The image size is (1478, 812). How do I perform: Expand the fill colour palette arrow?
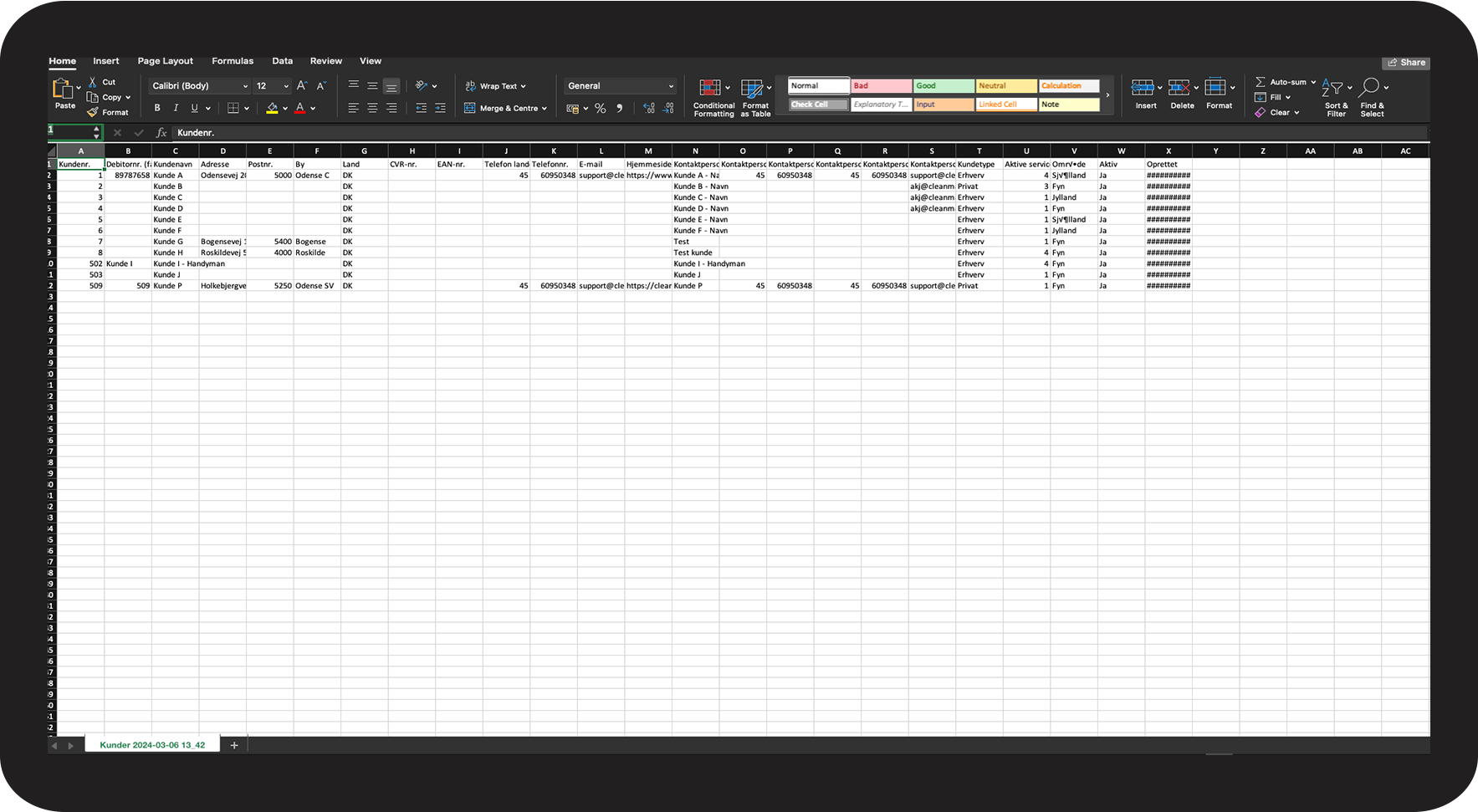(285, 109)
